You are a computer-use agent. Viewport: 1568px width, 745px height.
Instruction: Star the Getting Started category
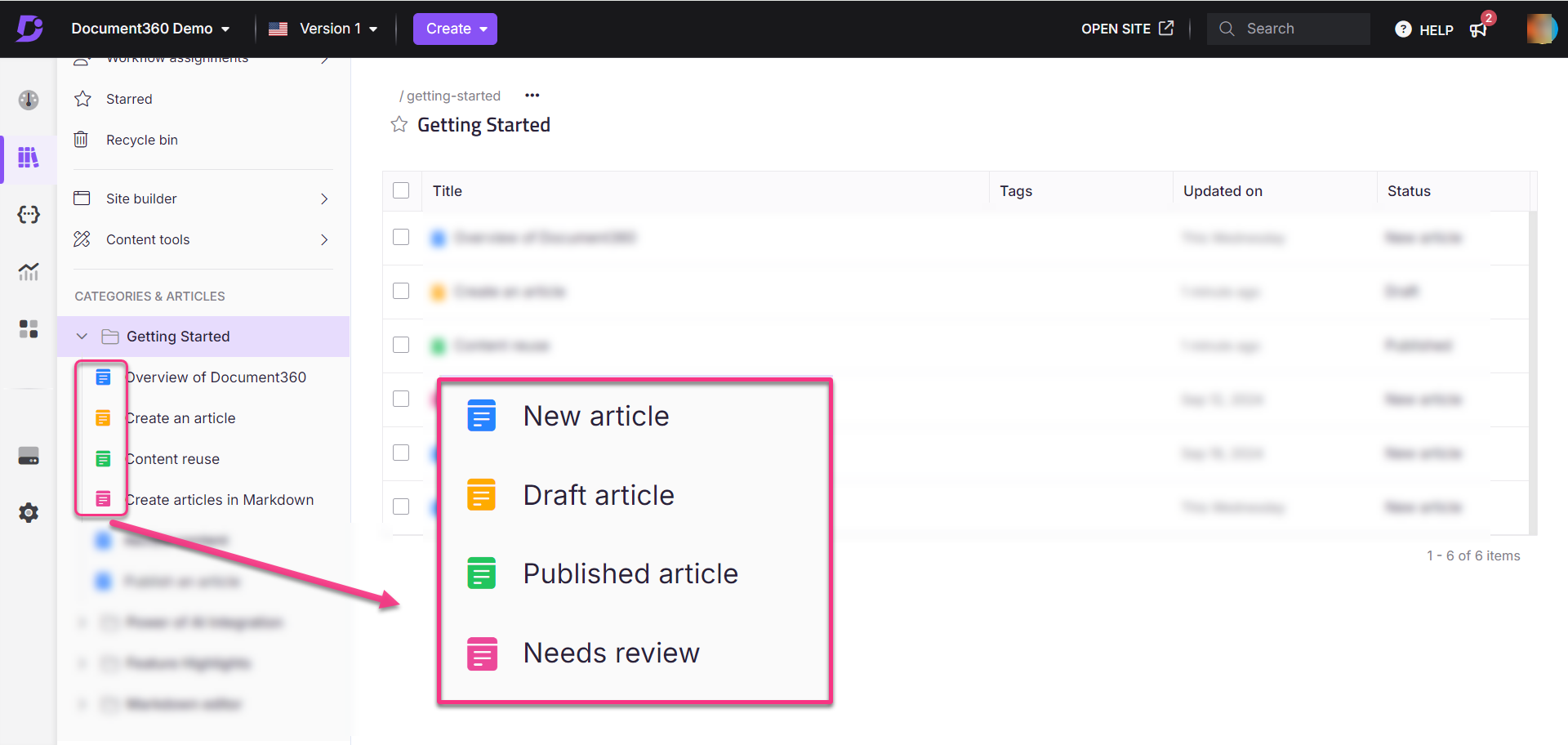click(399, 124)
